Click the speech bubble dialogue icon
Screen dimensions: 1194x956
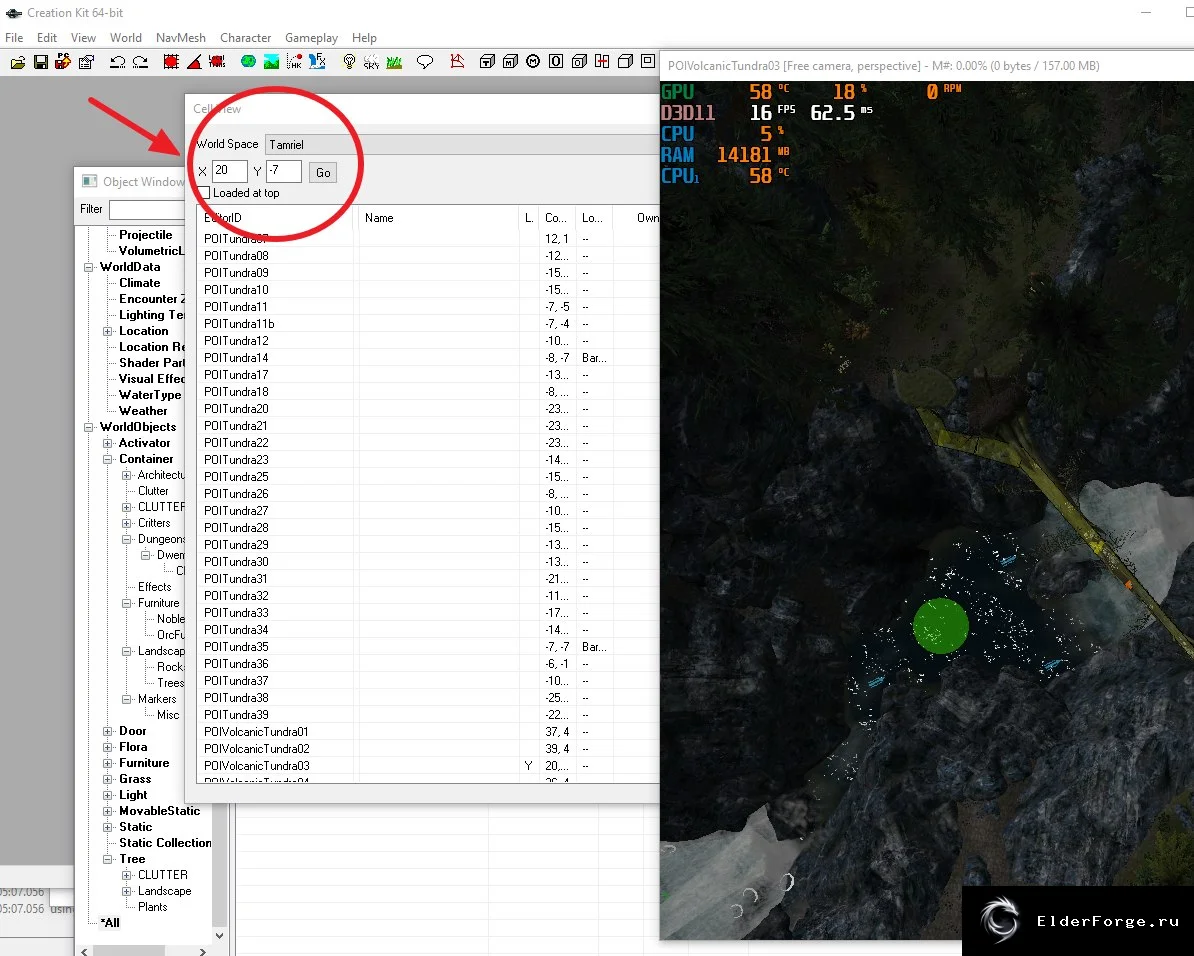(x=425, y=62)
